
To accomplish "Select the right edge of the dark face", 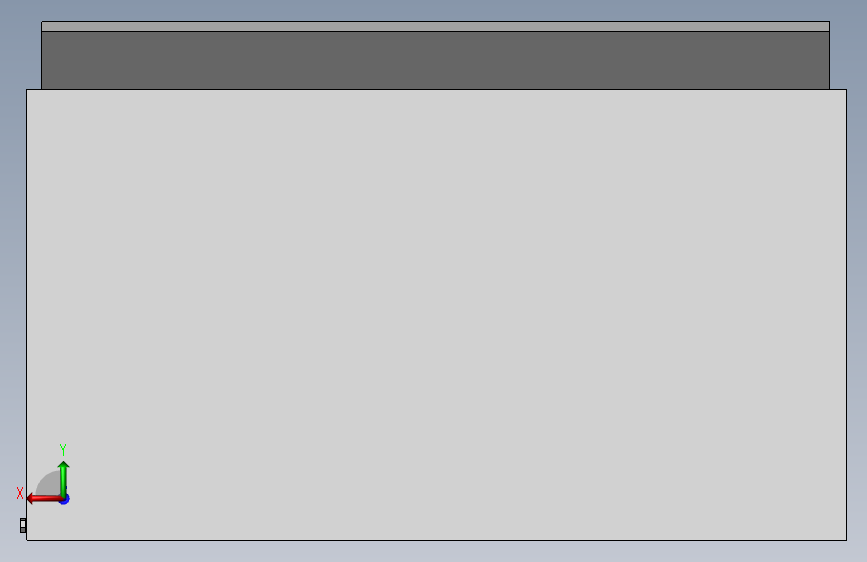I will [x=829, y=60].
